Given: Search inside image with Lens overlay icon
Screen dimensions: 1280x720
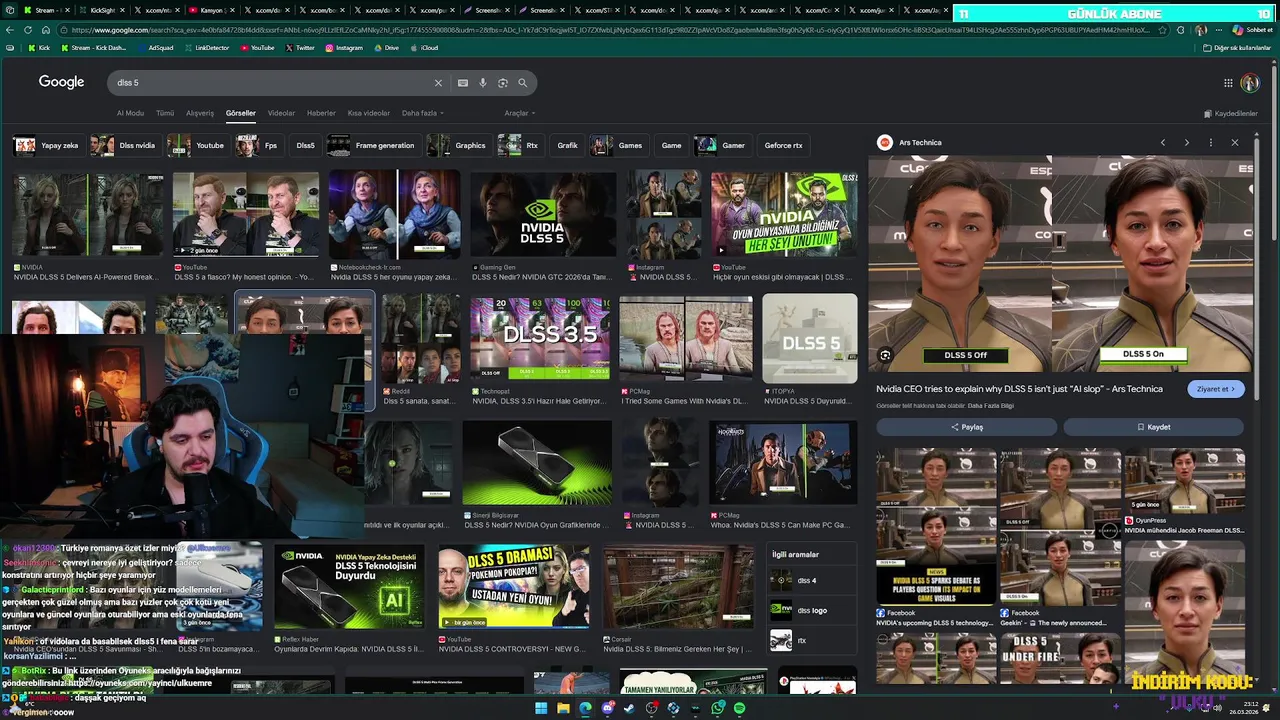Looking at the screenshot, I should click(885, 355).
